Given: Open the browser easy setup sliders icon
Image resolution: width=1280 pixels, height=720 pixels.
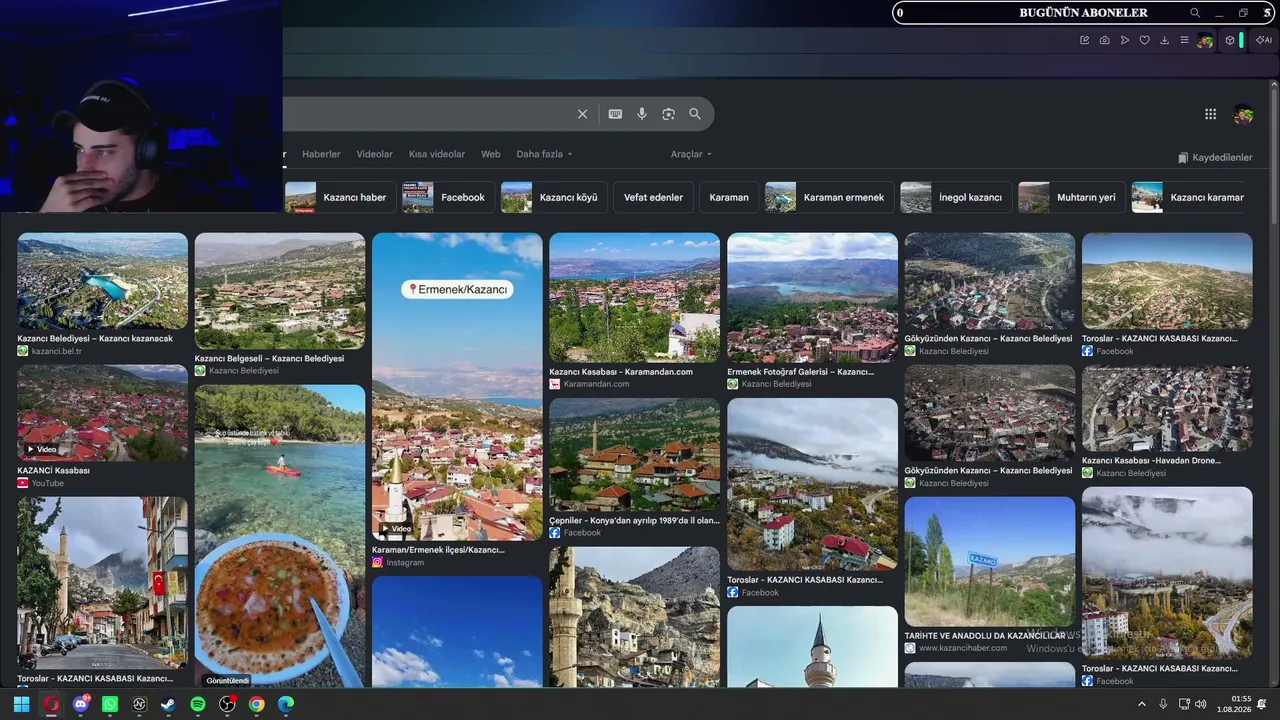Looking at the screenshot, I should (x=1185, y=40).
